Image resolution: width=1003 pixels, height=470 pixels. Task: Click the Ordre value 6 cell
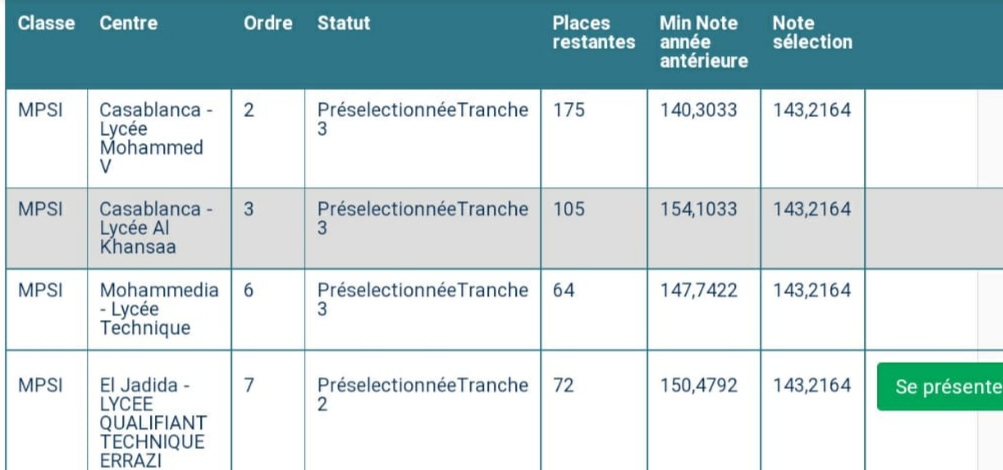pos(249,291)
